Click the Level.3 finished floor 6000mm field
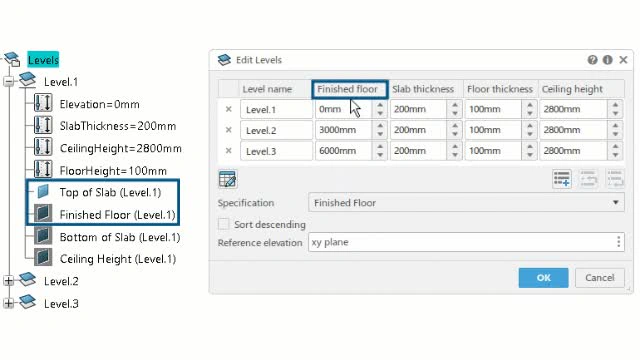Image resolution: width=640 pixels, height=360 pixels. (344, 151)
